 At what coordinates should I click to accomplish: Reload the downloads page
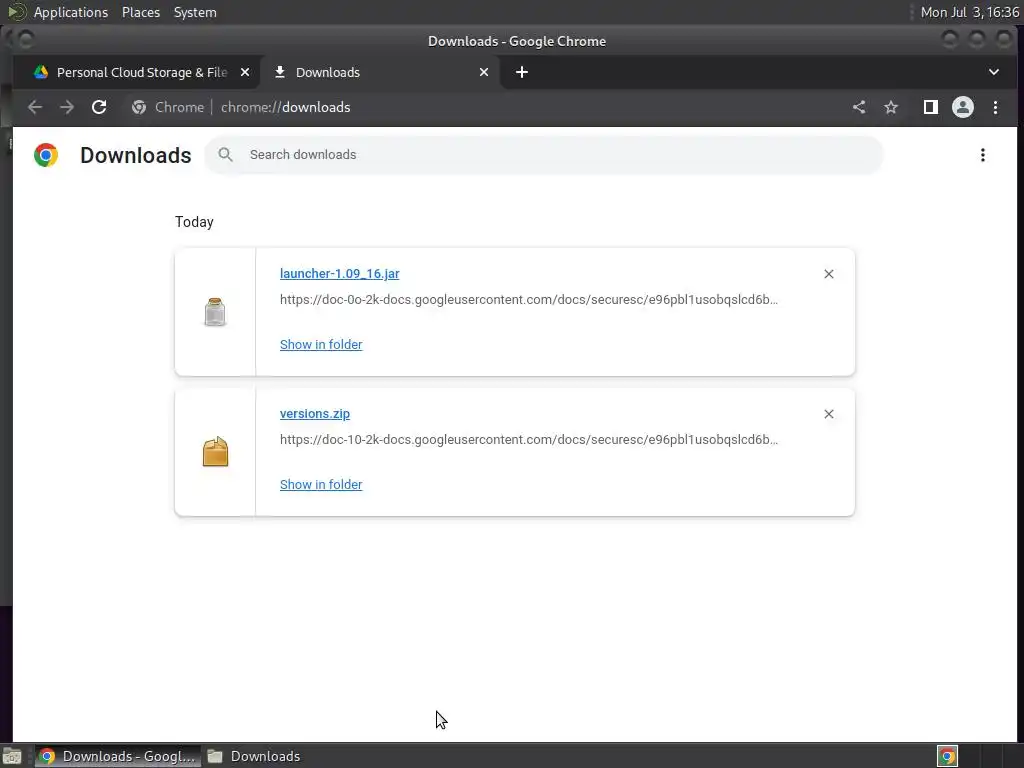(99, 107)
